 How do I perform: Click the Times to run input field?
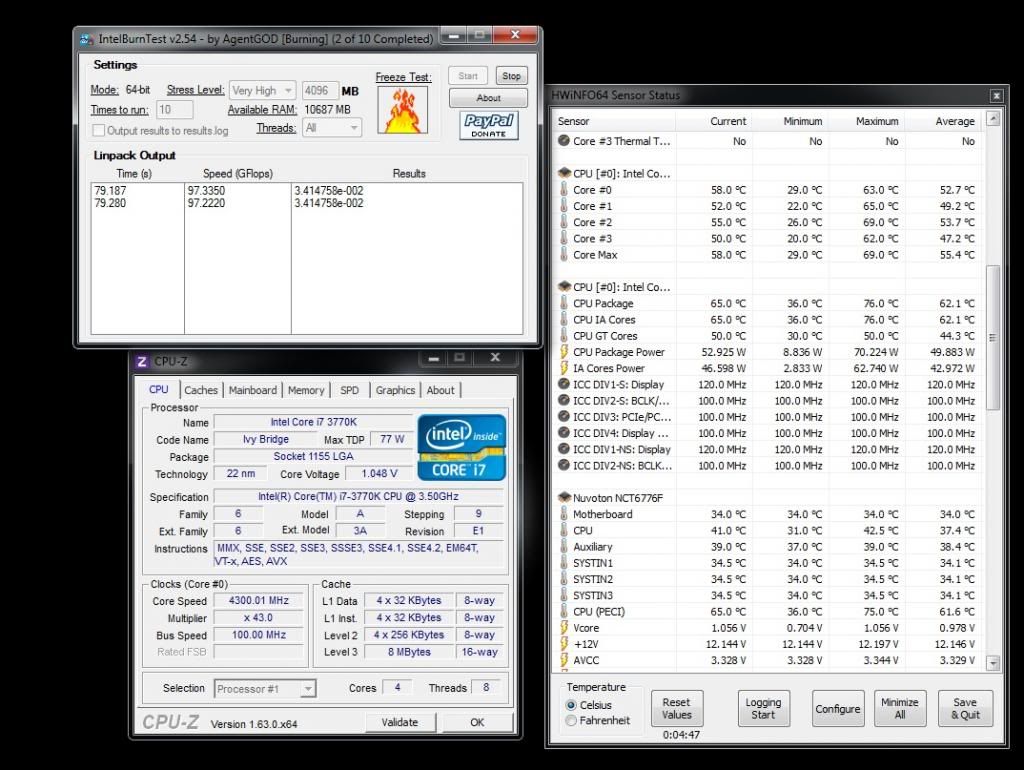click(x=174, y=110)
